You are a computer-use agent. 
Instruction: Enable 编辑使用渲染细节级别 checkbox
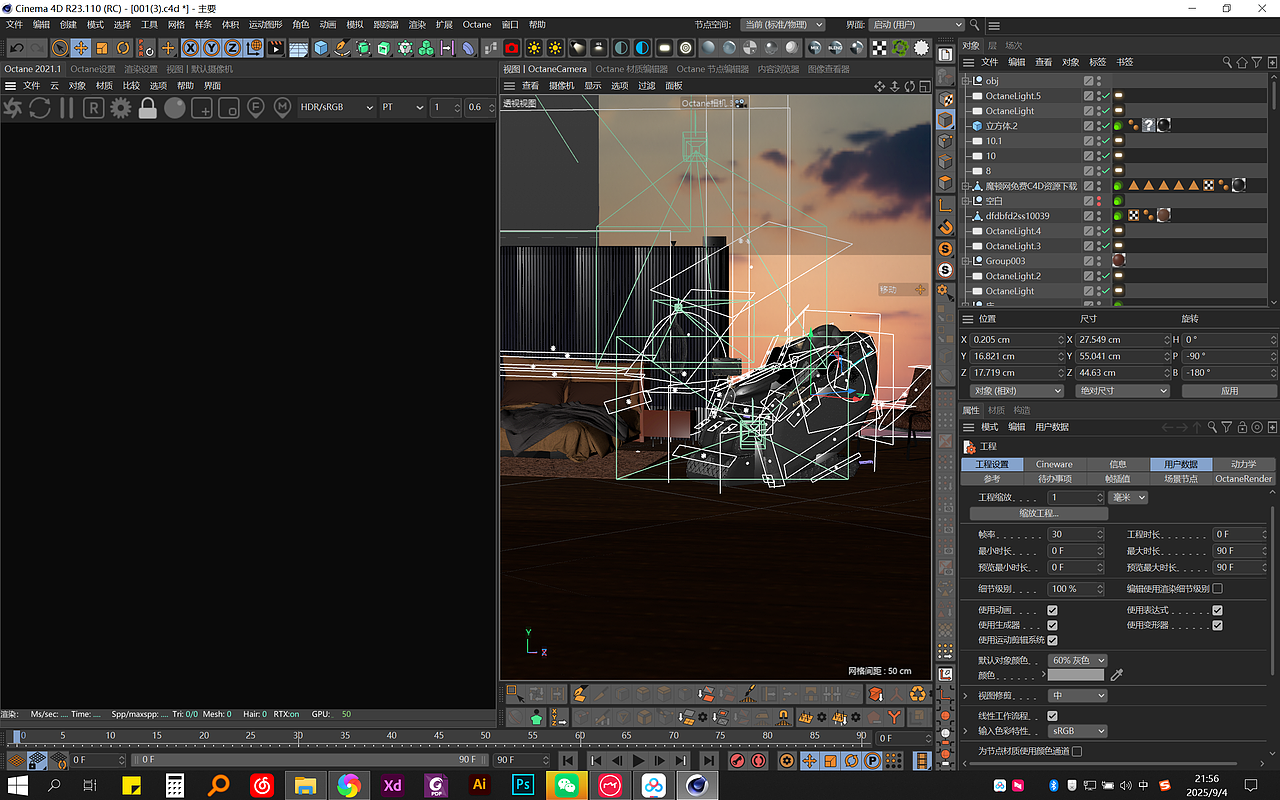pyautogui.click(x=1217, y=589)
